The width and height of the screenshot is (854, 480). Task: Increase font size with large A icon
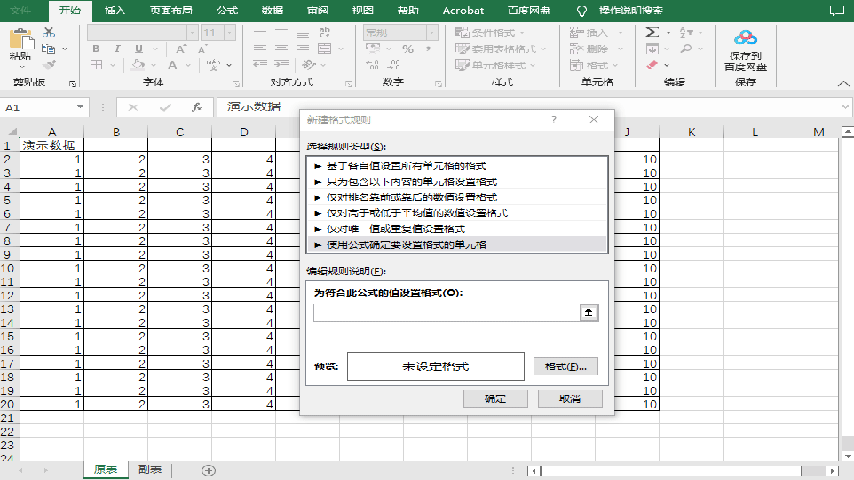click(181, 49)
